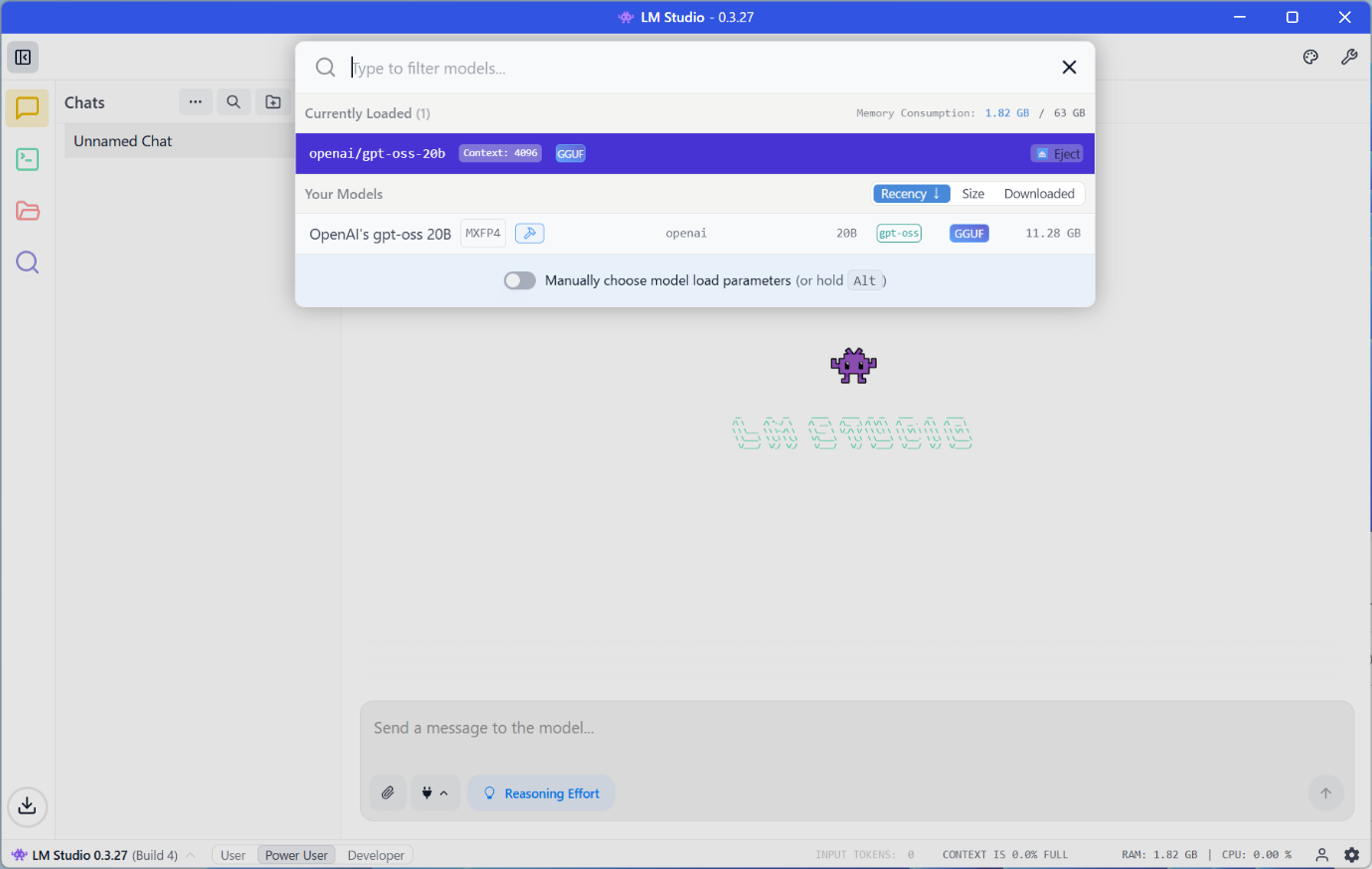Open the Developer terminal view icon
Image resolution: width=1372 pixels, height=869 pixels.
click(27, 159)
